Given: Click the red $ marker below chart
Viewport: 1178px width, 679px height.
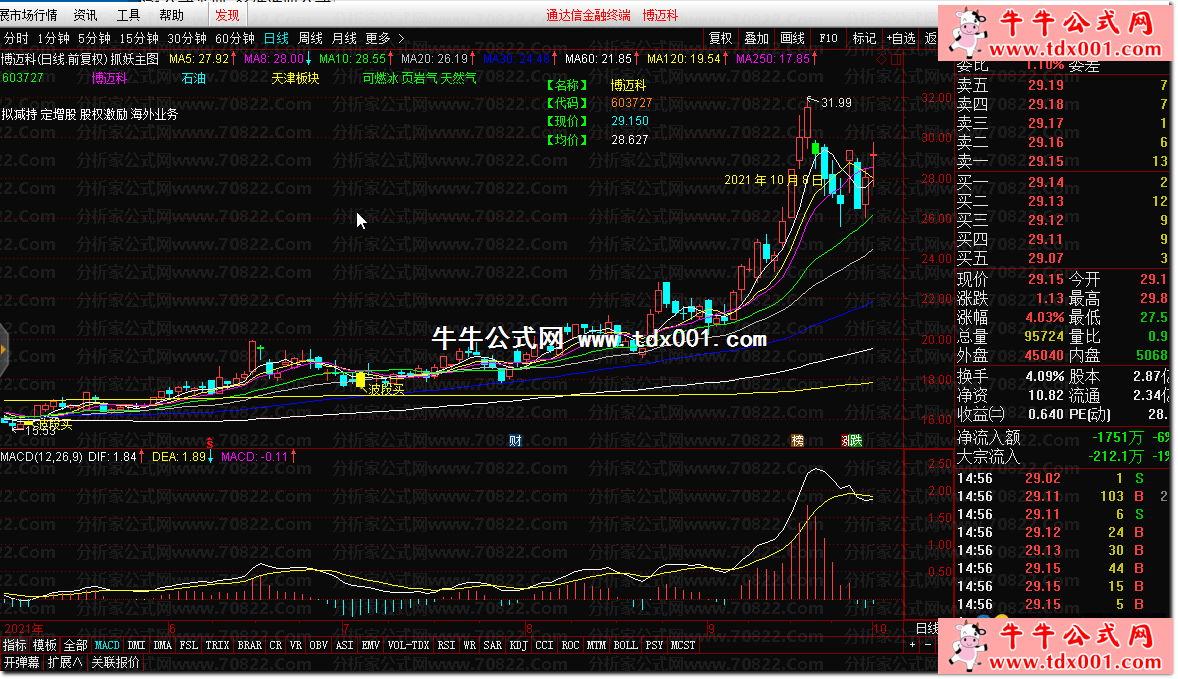Looking at the screenshot, I should click(210, 442).
